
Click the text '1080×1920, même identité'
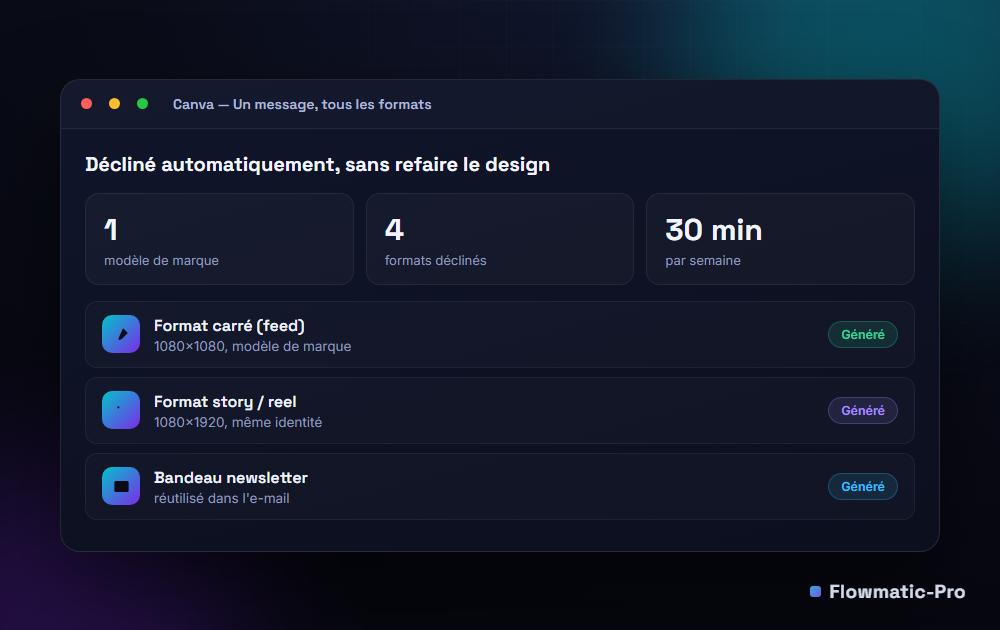pyautogui.click(x=238, y=422)
